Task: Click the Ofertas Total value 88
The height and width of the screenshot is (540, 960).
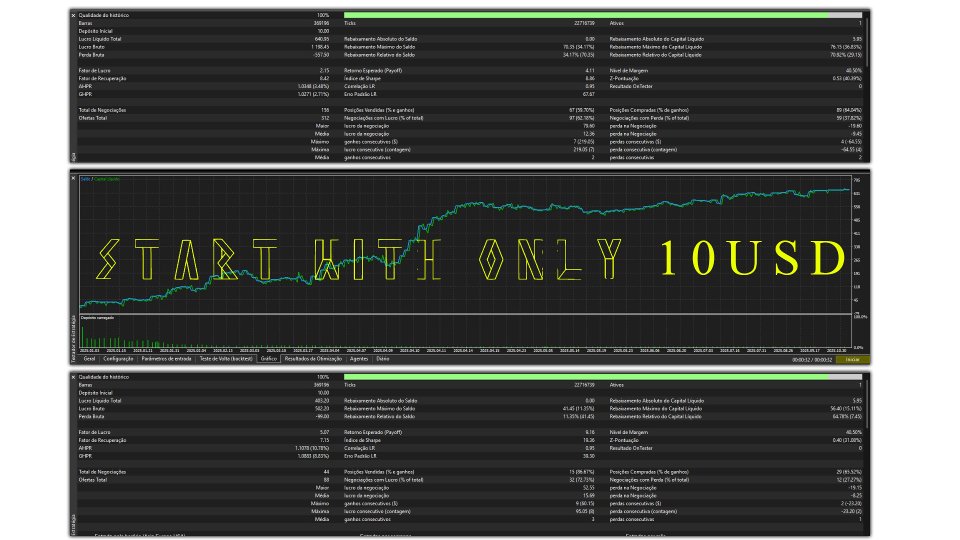Action: (x=326, y=480)
